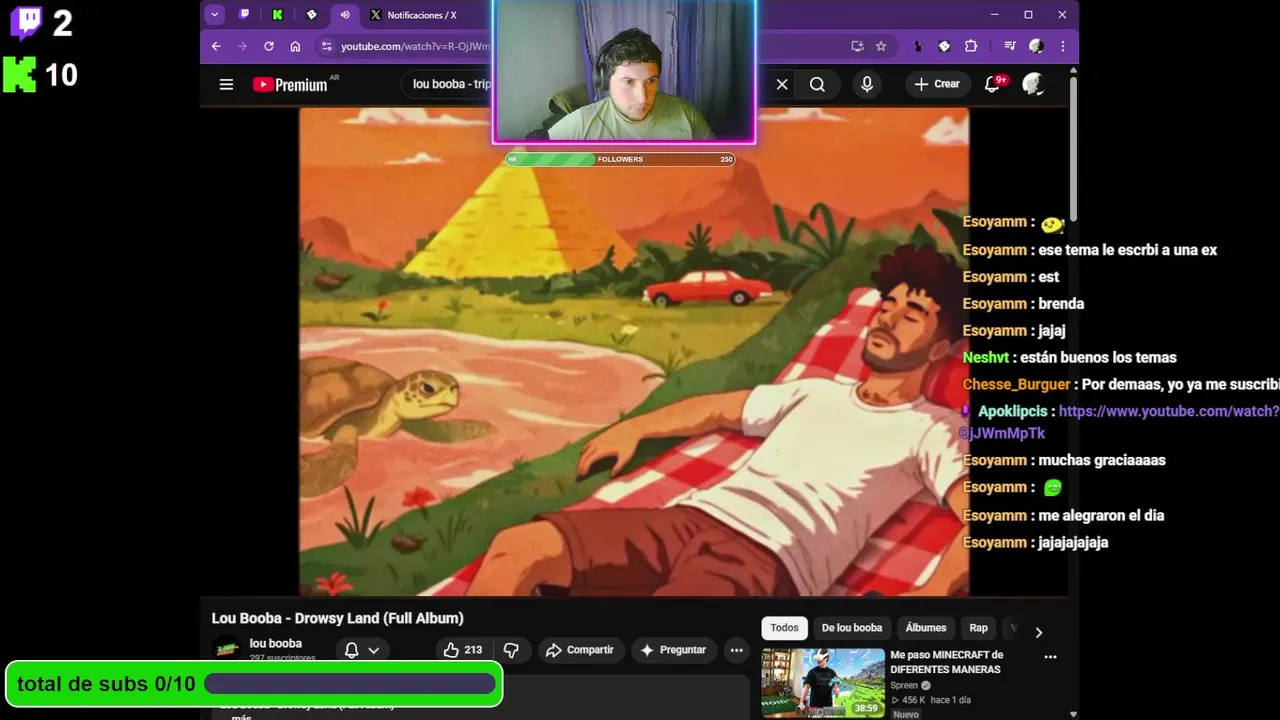Viewport: 1280px width, 720px height.
Task: Install app icon in address bar
Action: click(x=857, y=46)
